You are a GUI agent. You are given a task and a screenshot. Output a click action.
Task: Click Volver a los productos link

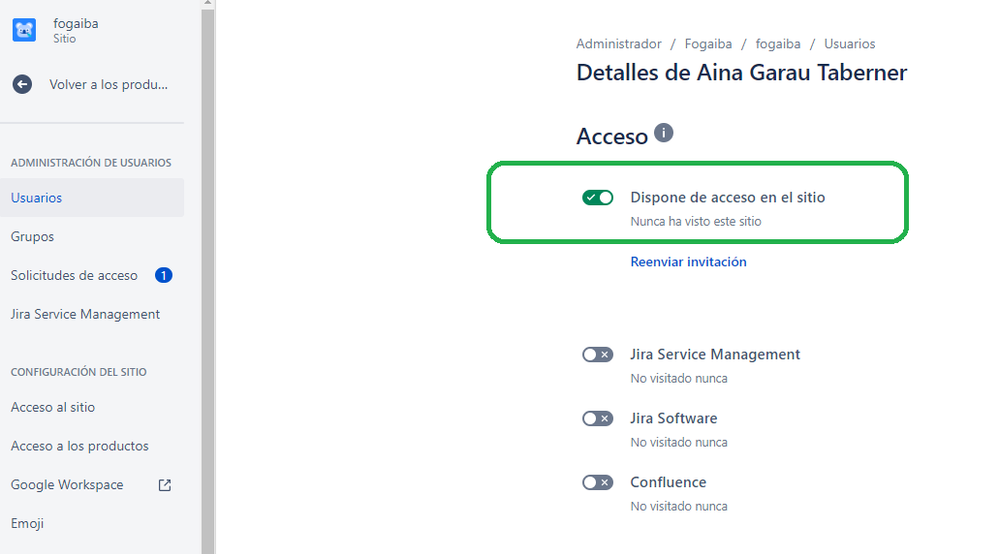pyautogui.click(x=108, y=84)
